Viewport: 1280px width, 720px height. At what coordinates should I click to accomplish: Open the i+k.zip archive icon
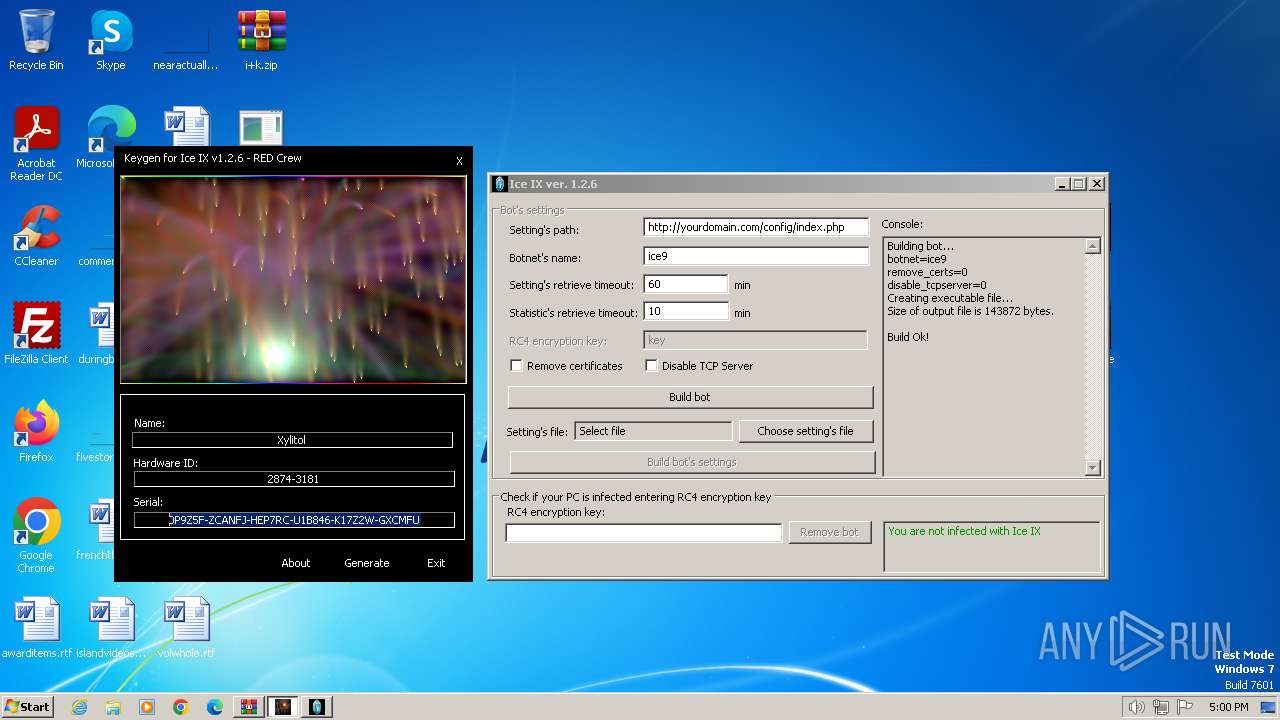261,40
